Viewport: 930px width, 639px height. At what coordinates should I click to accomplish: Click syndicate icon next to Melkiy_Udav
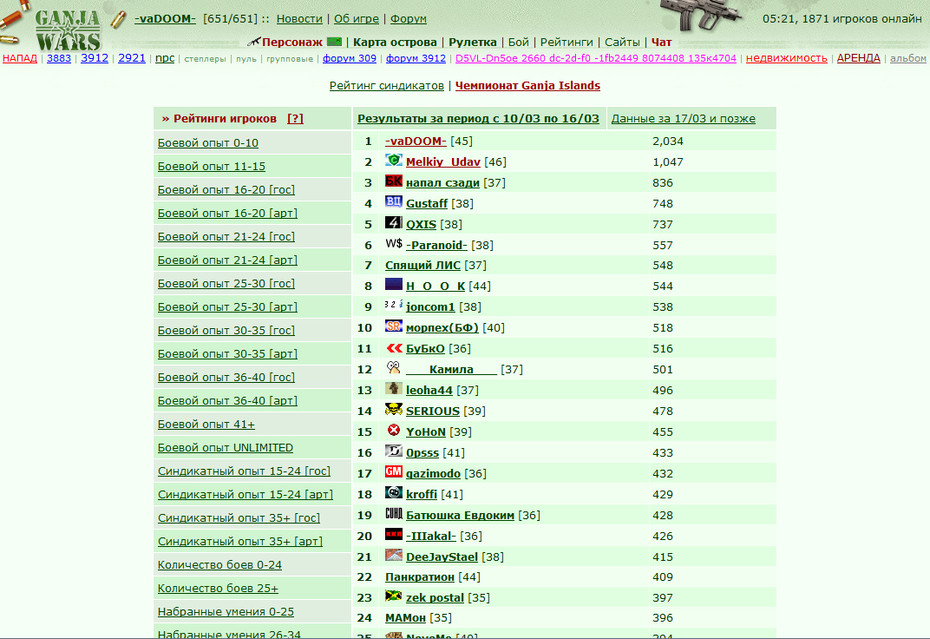pos(393,160)
